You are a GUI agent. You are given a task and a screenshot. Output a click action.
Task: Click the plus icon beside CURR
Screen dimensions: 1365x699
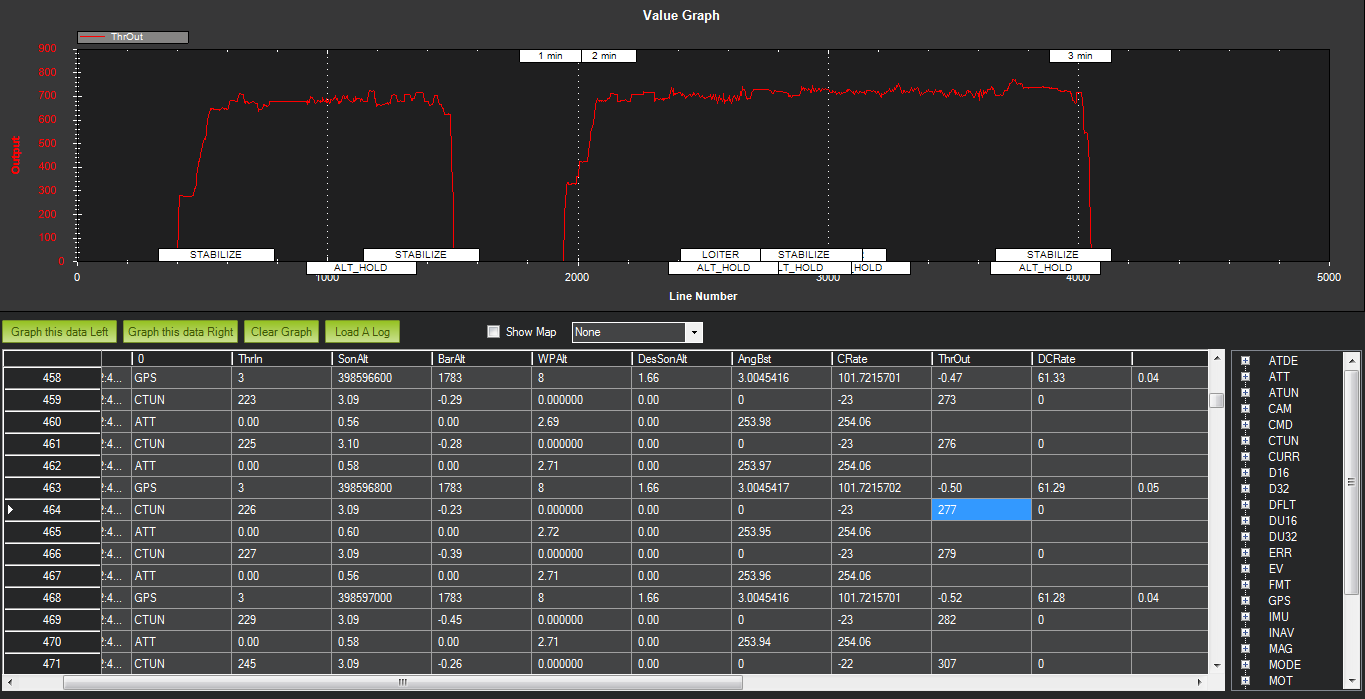(x=1245, y=457)
